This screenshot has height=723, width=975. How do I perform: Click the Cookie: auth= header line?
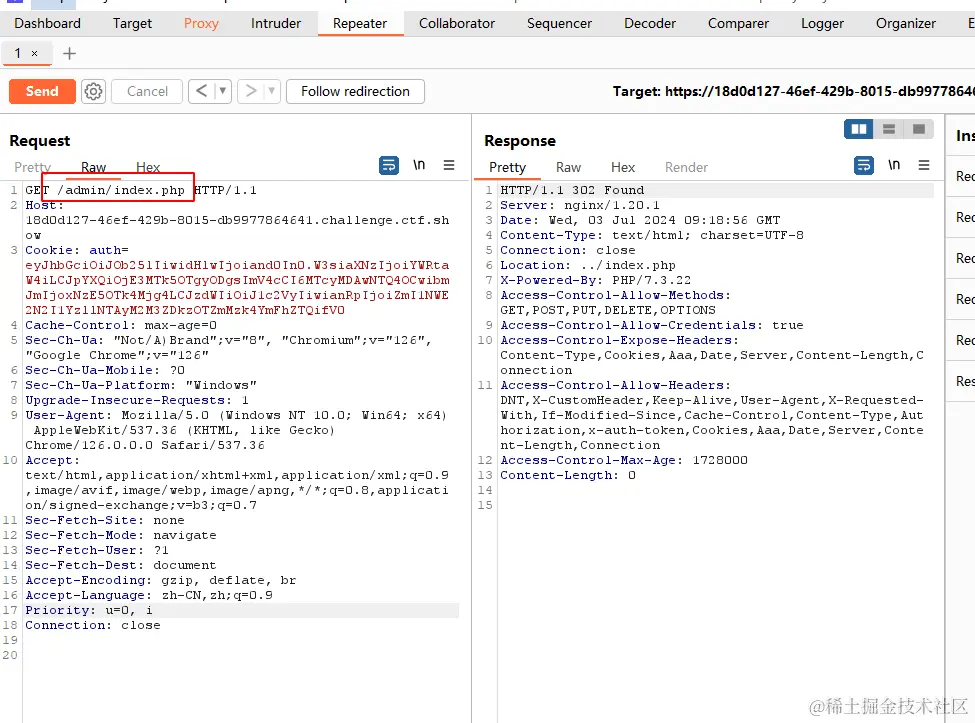click(x=76, y=250)
